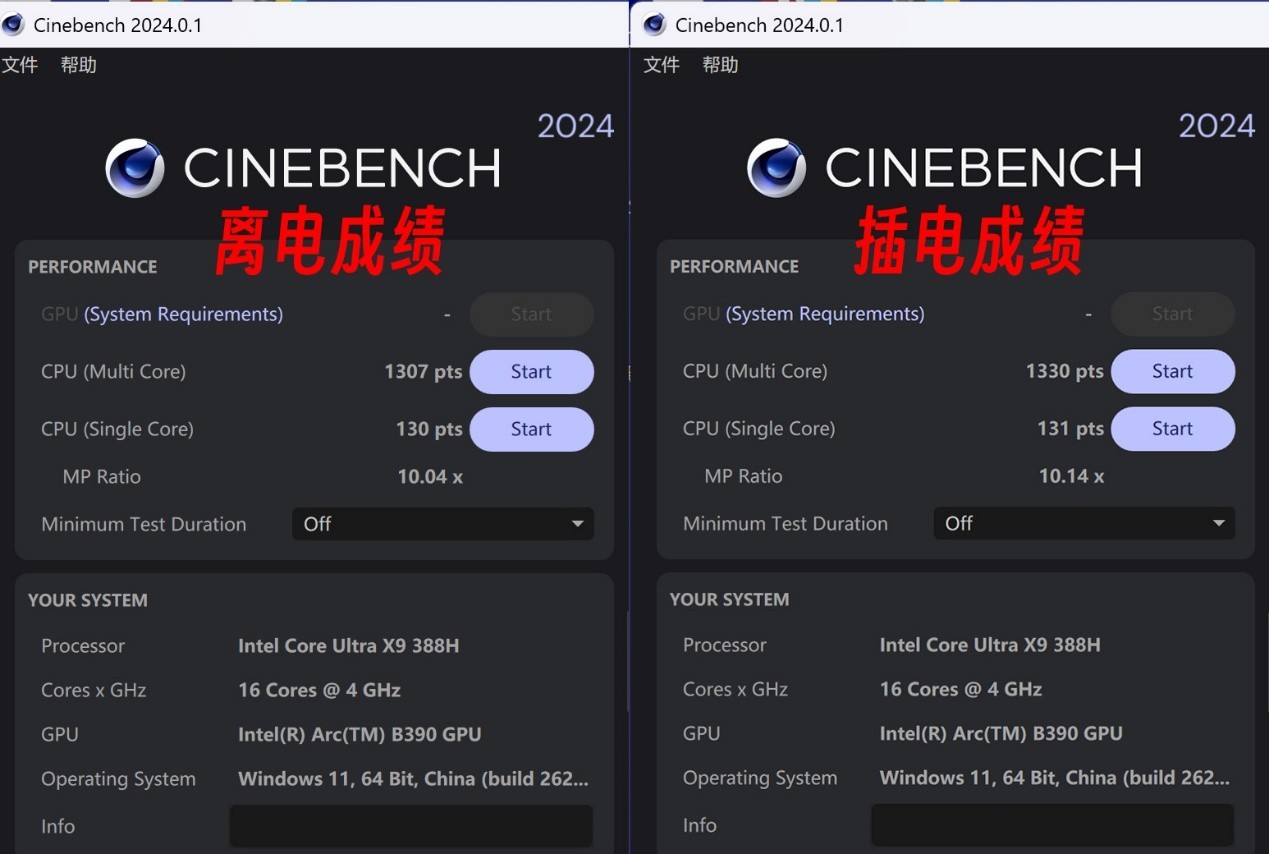Open the 帮助 menu in the left window

[x=79, y=65]
